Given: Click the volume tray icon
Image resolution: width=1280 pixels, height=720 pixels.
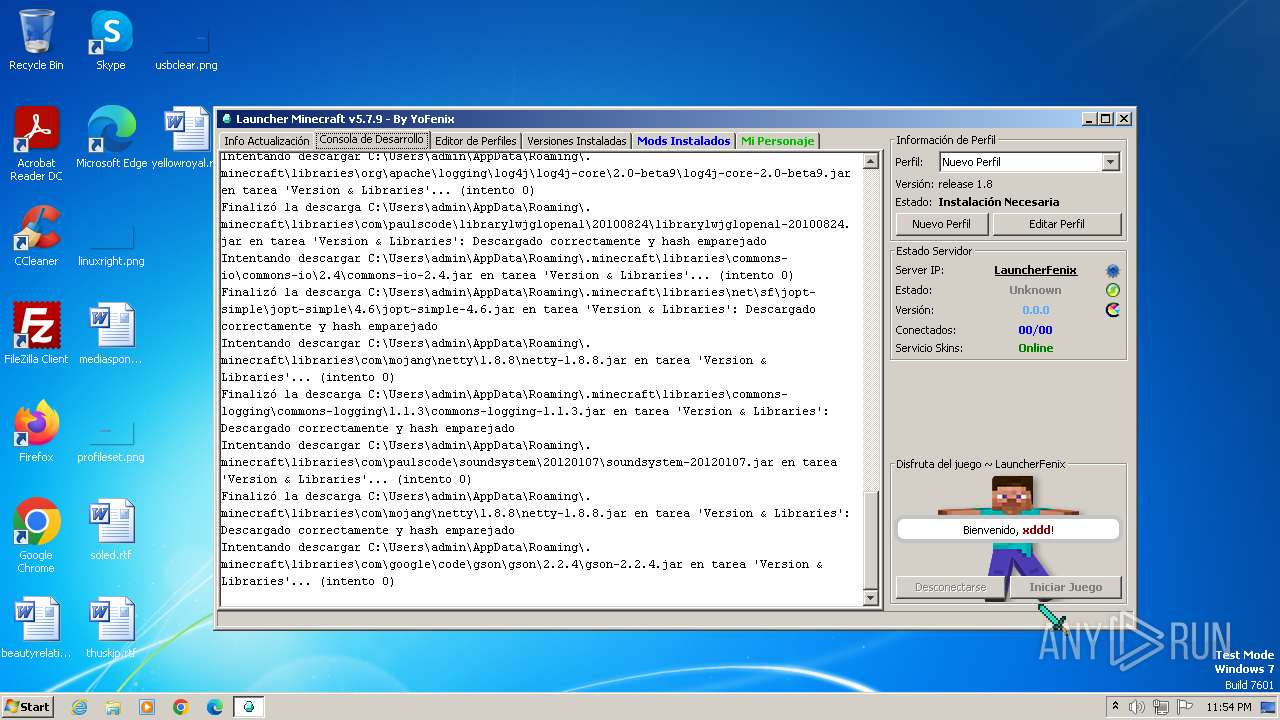Looking at the screenshot, I should tap(1137, 707).
